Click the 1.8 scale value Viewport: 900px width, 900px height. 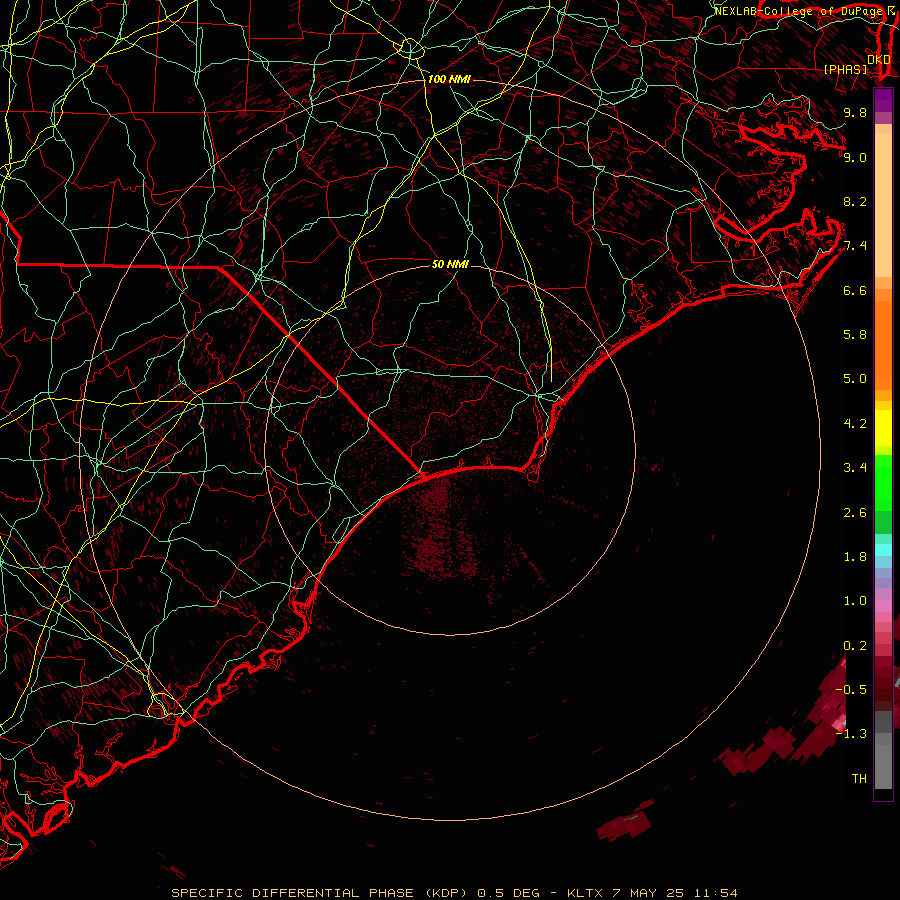click(855, 557)
